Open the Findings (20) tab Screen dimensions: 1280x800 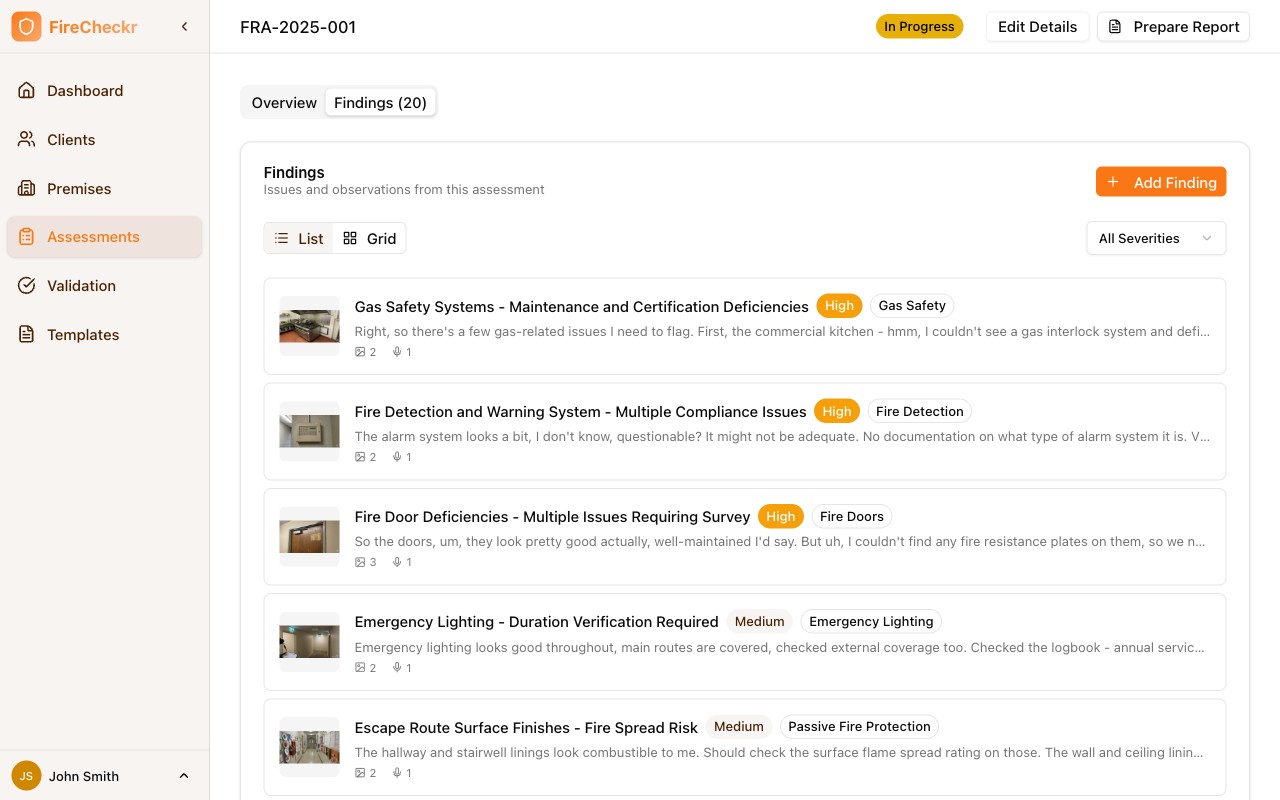point(380,102)
